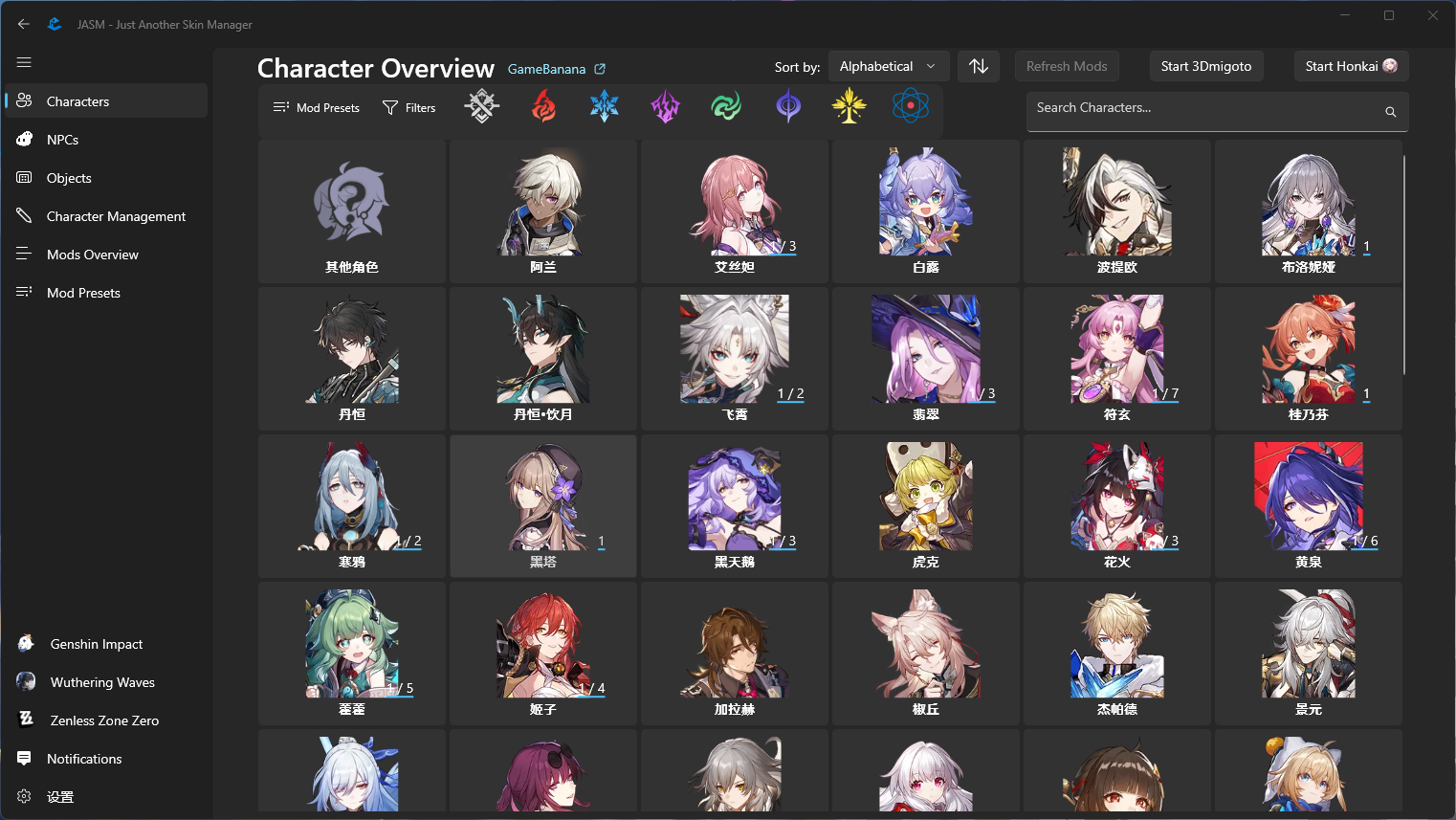Filter by Fire element icon
Screen dimensions: 1456x820
pos(543,106)
